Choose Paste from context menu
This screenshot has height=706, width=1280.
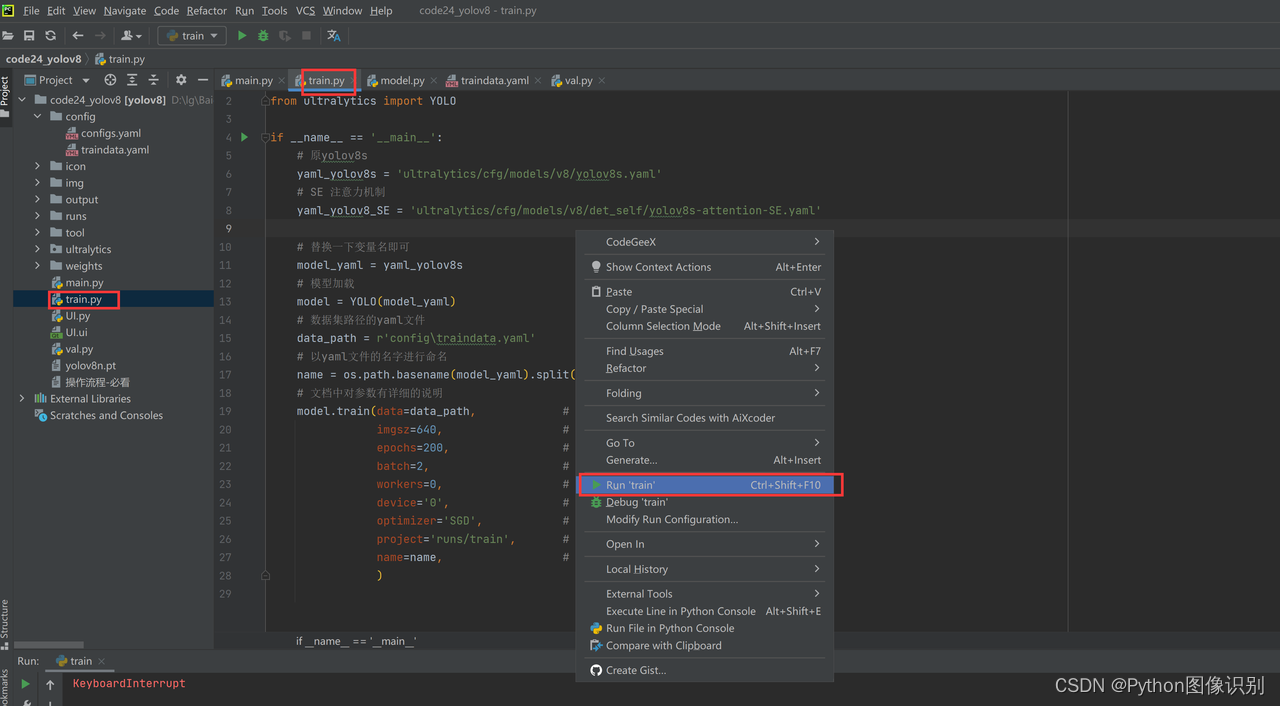pyautogui.click(x=705, y=292)
